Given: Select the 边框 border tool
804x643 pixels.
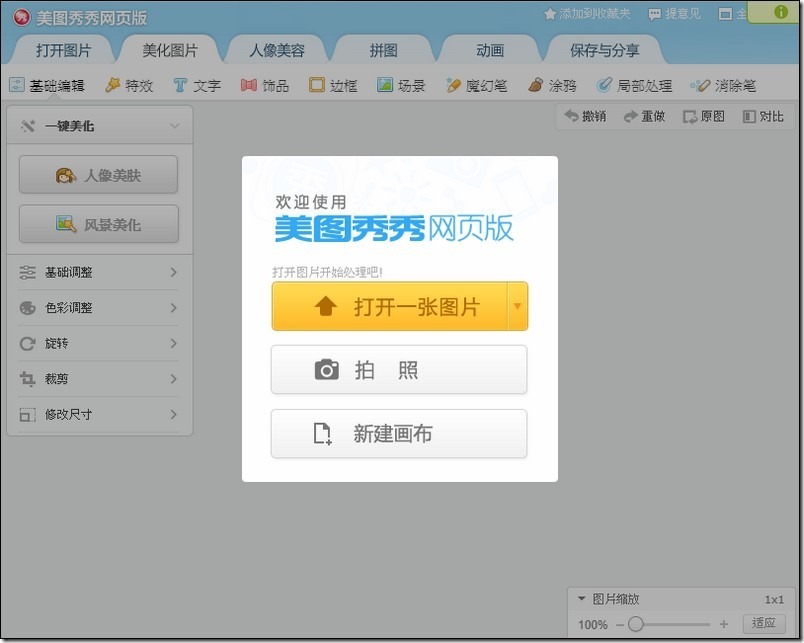Looking at the screenshot, I should click(333, 85).
